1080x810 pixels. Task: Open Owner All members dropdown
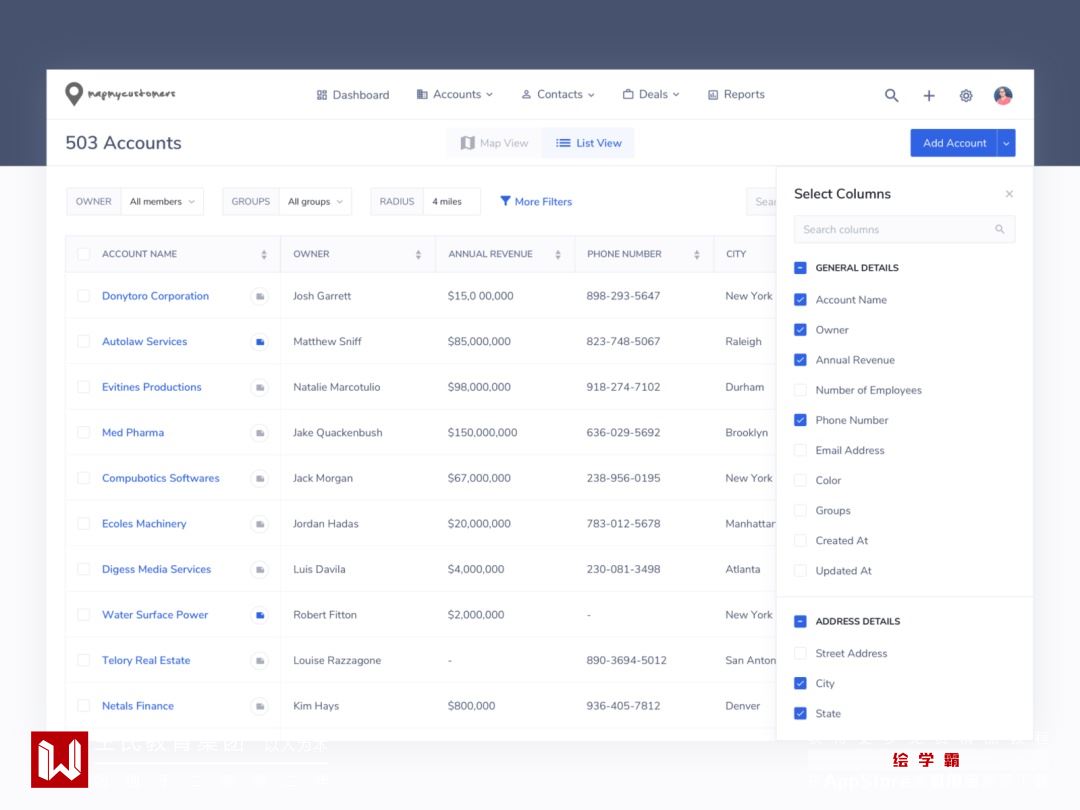click(x=163, y=202)
